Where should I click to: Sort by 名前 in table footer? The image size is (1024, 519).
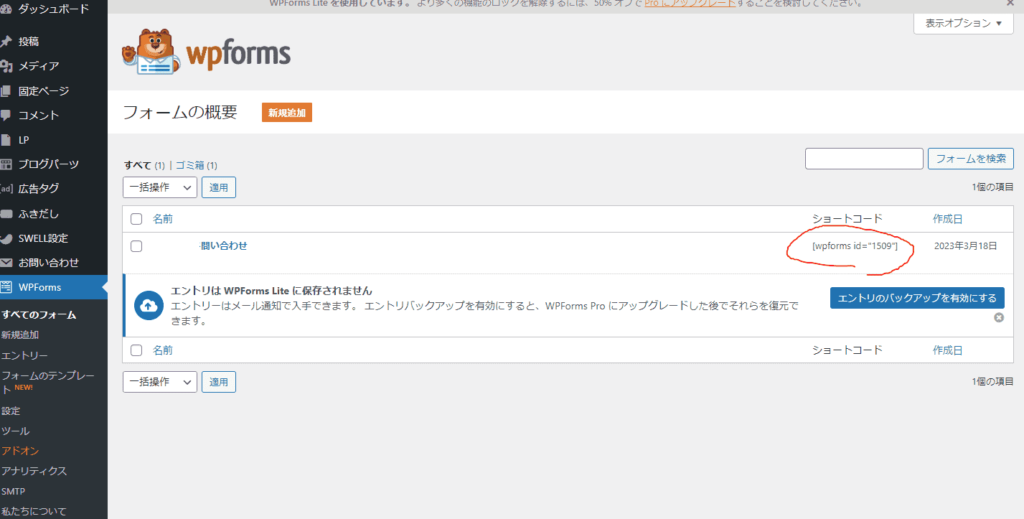click(x=163, y=350)
